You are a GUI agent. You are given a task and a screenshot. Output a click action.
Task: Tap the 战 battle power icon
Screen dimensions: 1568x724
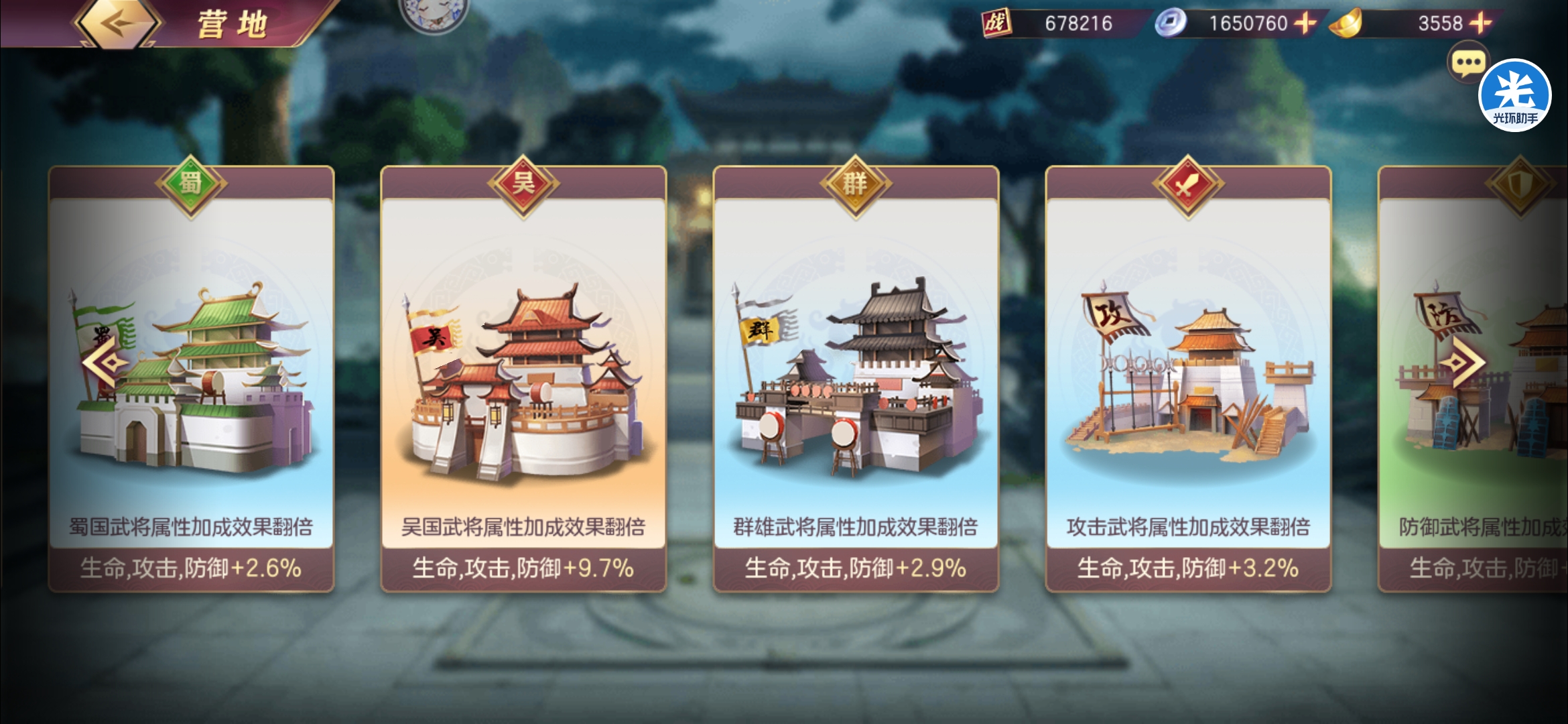996,23
